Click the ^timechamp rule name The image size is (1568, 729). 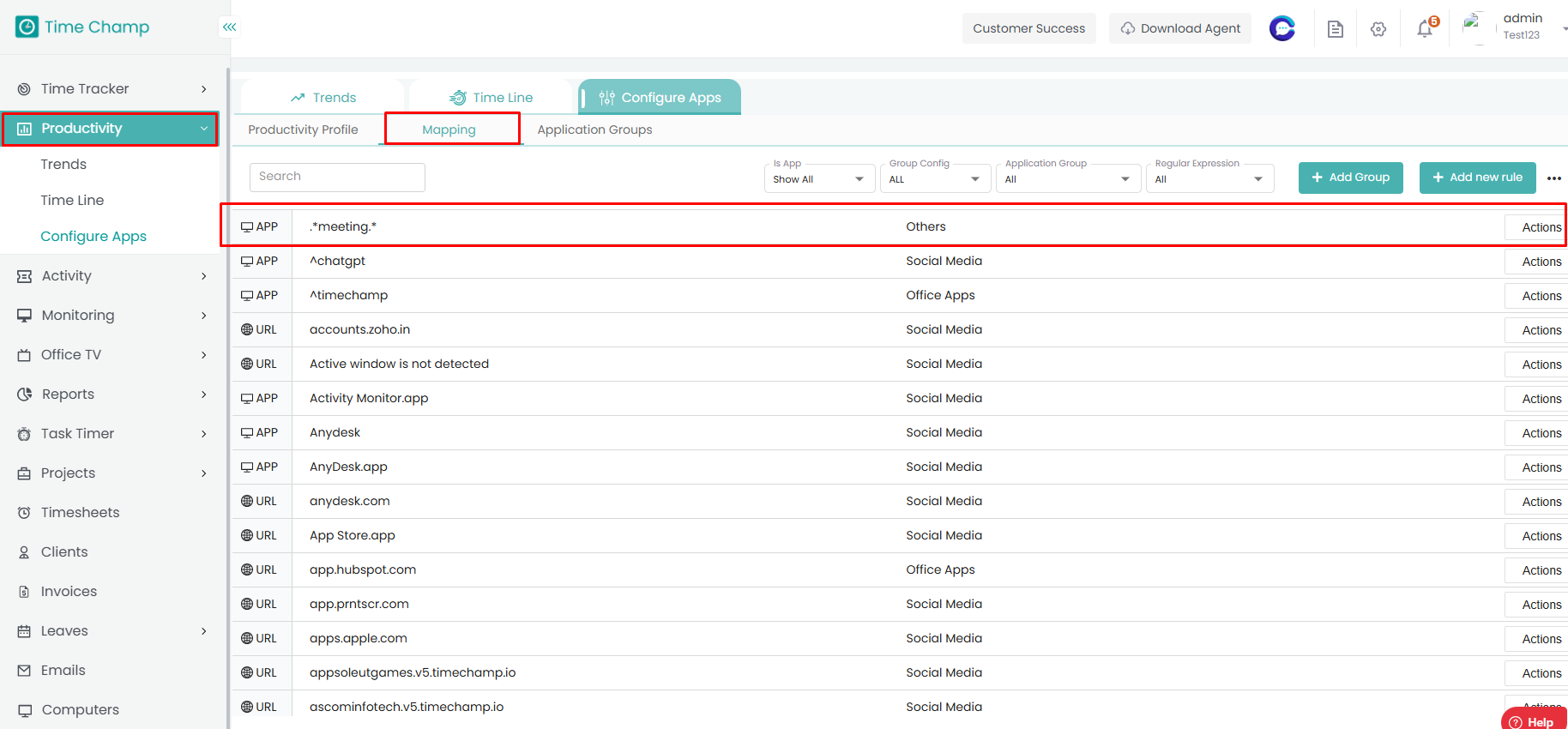(x=348, y=295)
